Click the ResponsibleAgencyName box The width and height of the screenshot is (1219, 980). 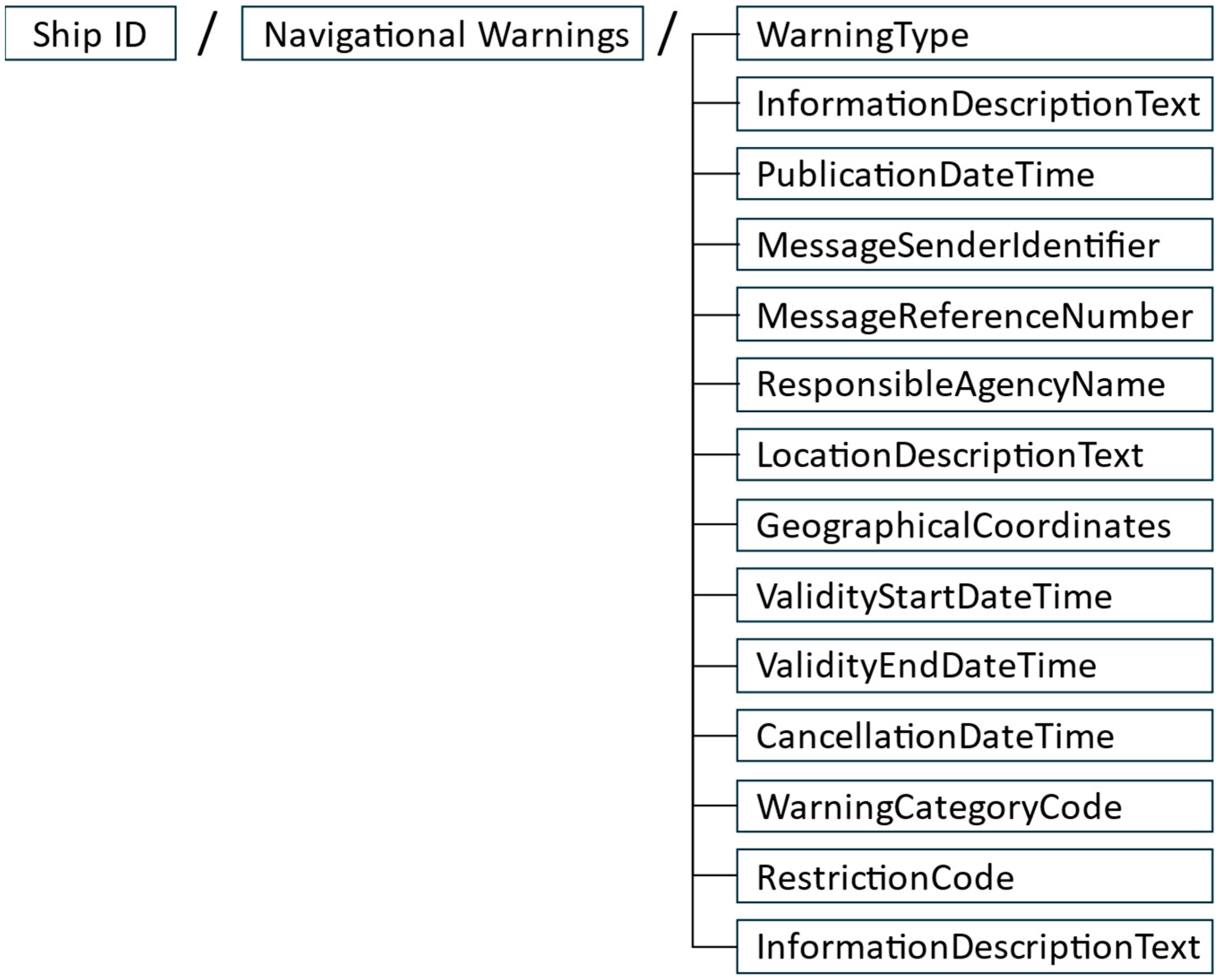coord(975,385)
